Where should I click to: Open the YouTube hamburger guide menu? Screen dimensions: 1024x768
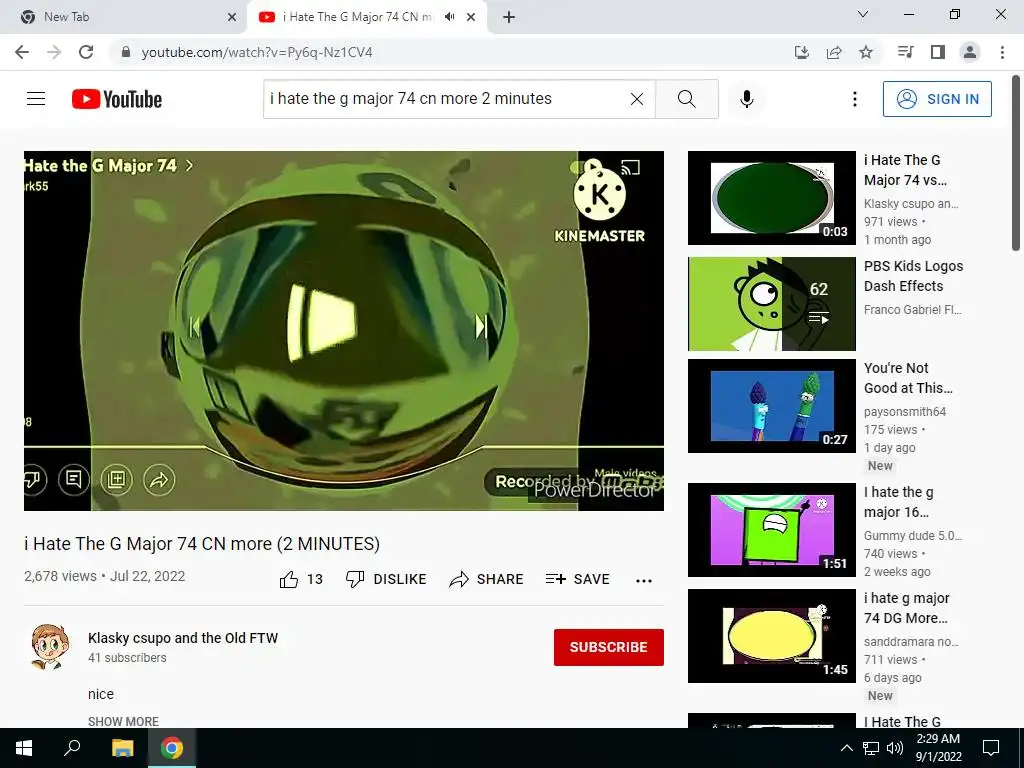click(36, 99)
